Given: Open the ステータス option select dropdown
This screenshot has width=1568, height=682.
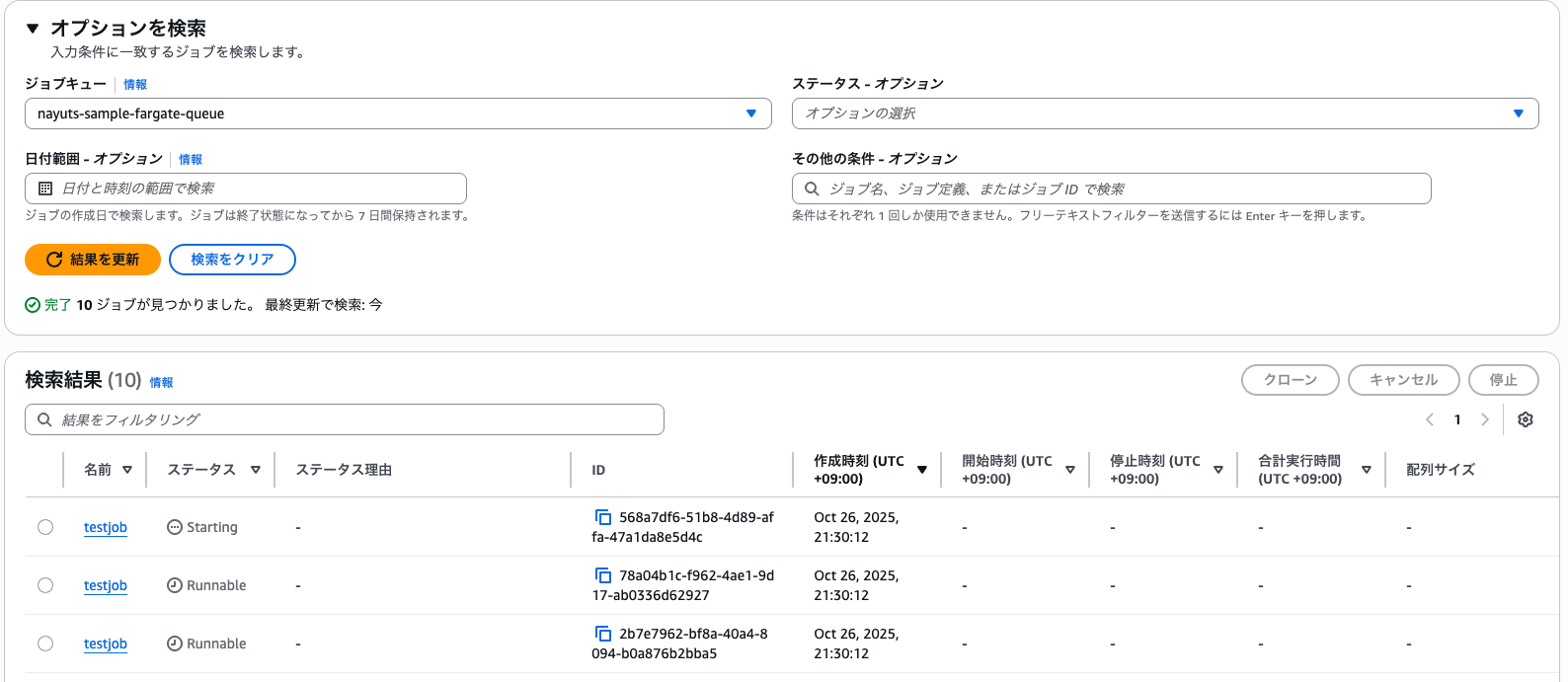Looking at the screenshot, I should pyautogui.click(x=1165, y=114).
